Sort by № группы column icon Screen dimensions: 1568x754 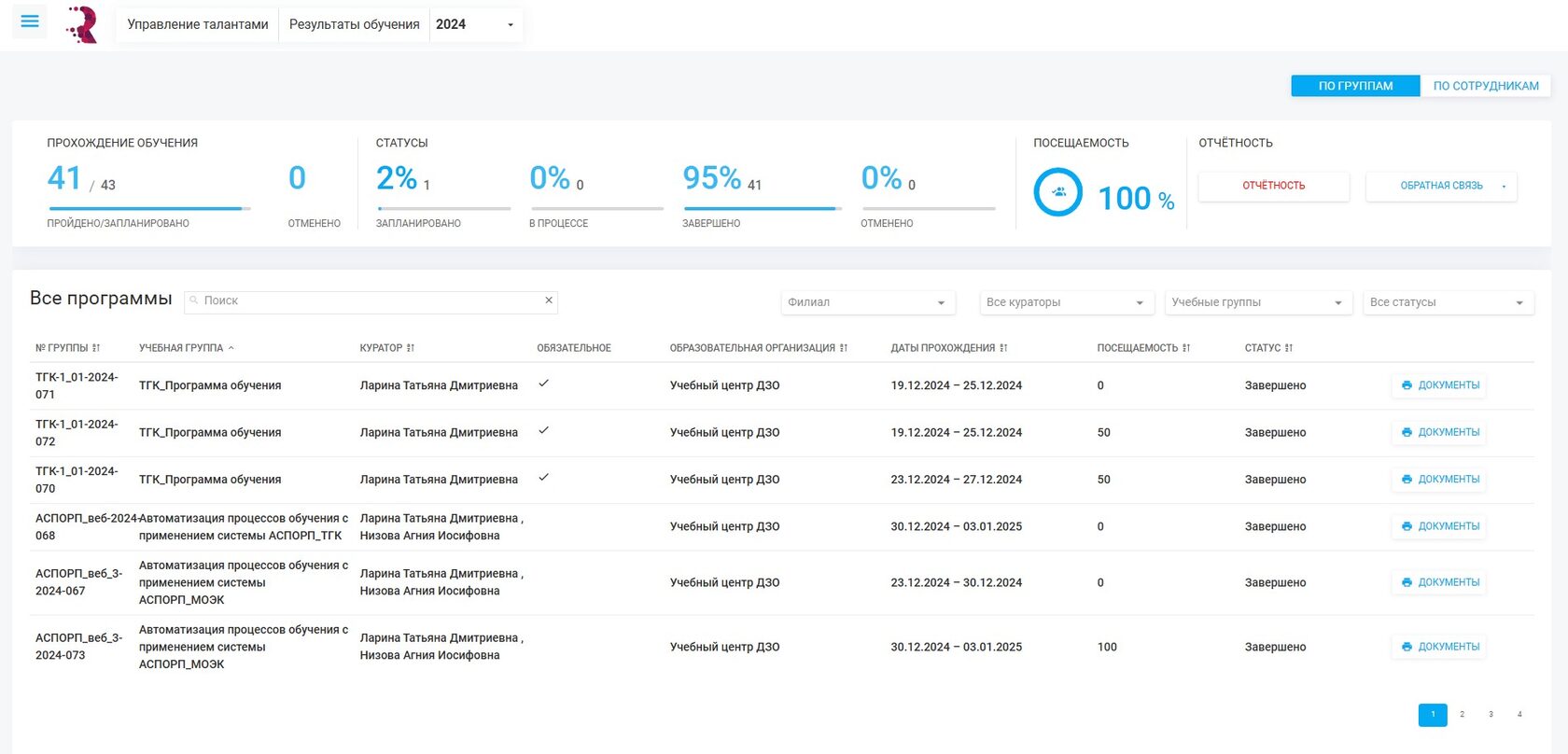tap(96, 348)
